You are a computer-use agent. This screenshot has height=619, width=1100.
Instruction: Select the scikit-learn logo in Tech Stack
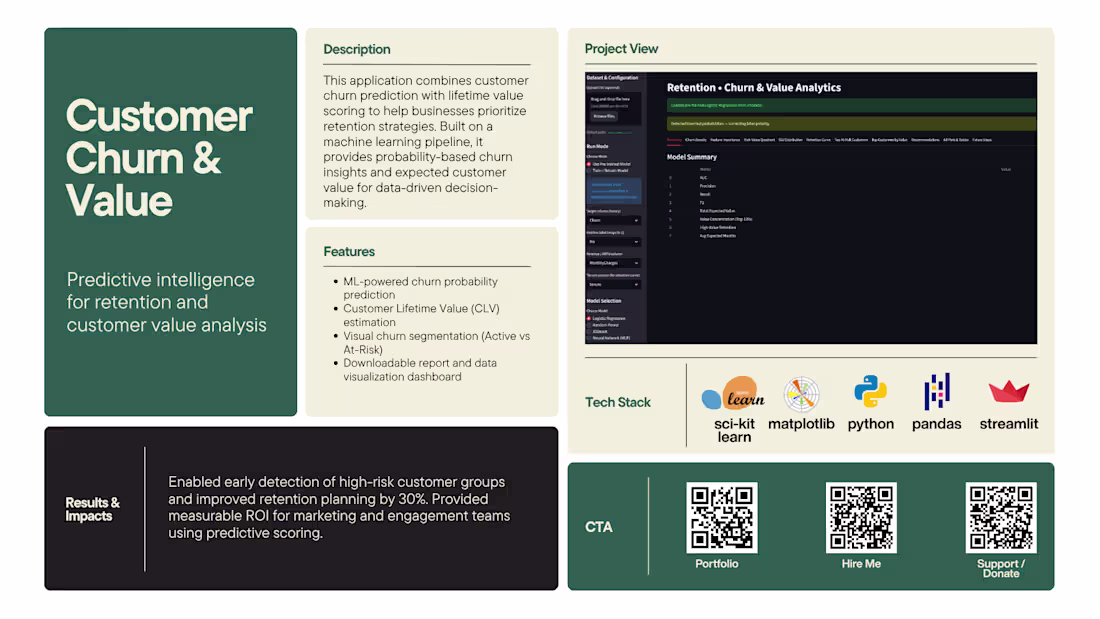click(732, 393)
